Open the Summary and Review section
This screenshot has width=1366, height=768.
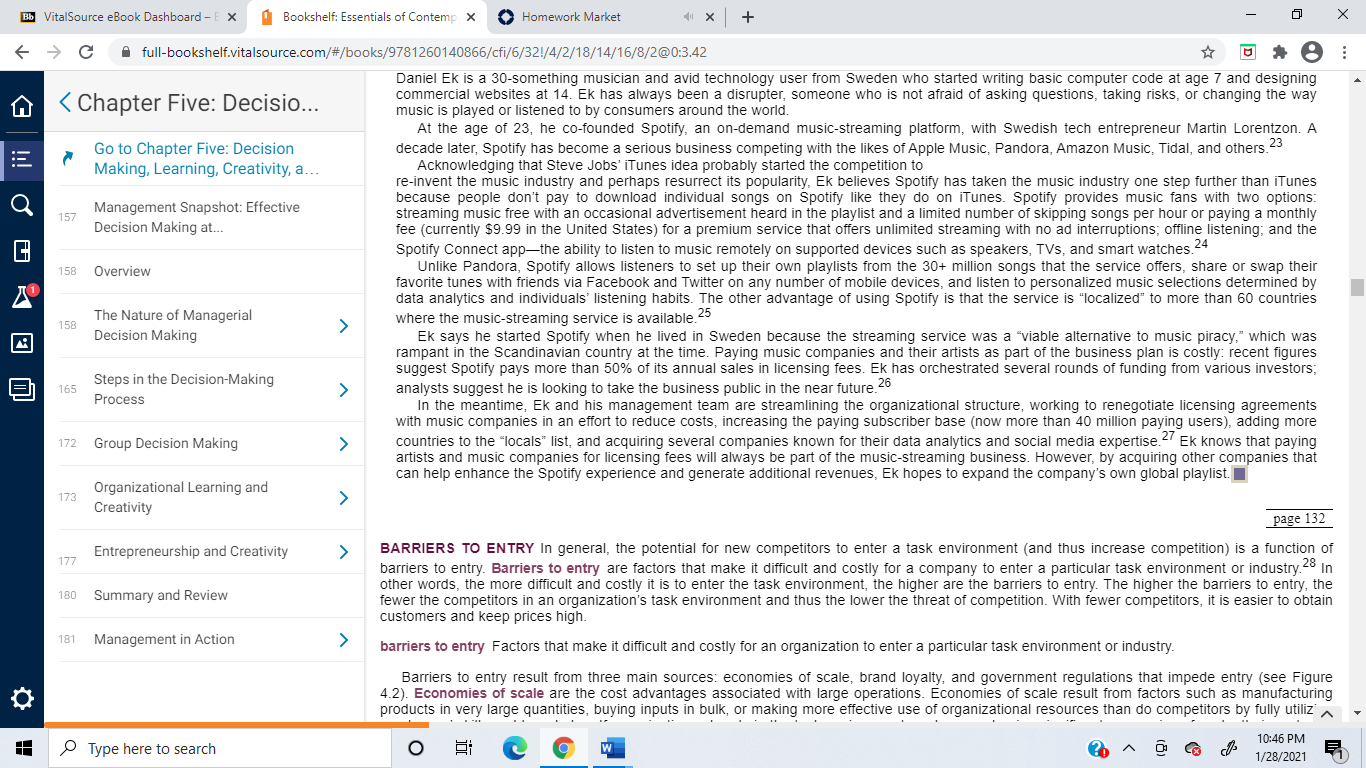pyautogui.click(x=161, y=595)
